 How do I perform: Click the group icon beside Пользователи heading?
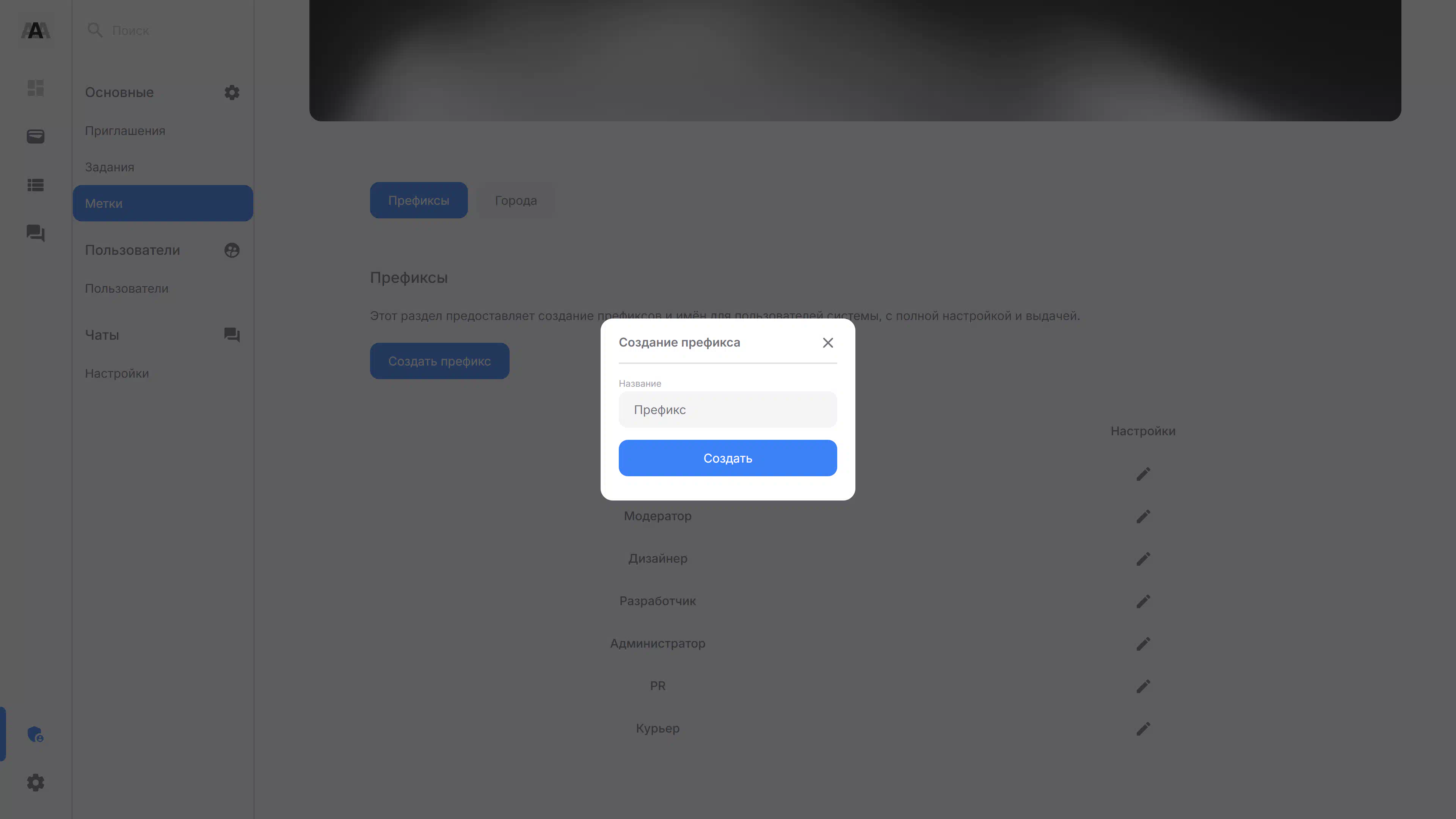pyautogui.click(x=232, y=250)
